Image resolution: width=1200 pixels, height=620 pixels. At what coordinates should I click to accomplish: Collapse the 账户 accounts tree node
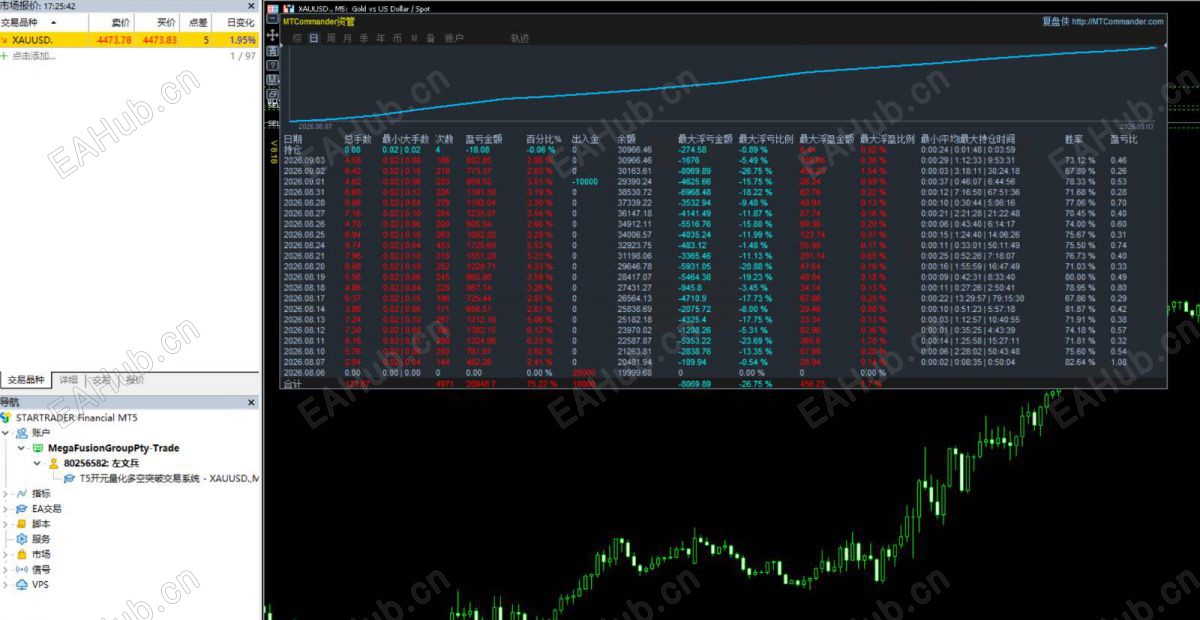[7, 433]
